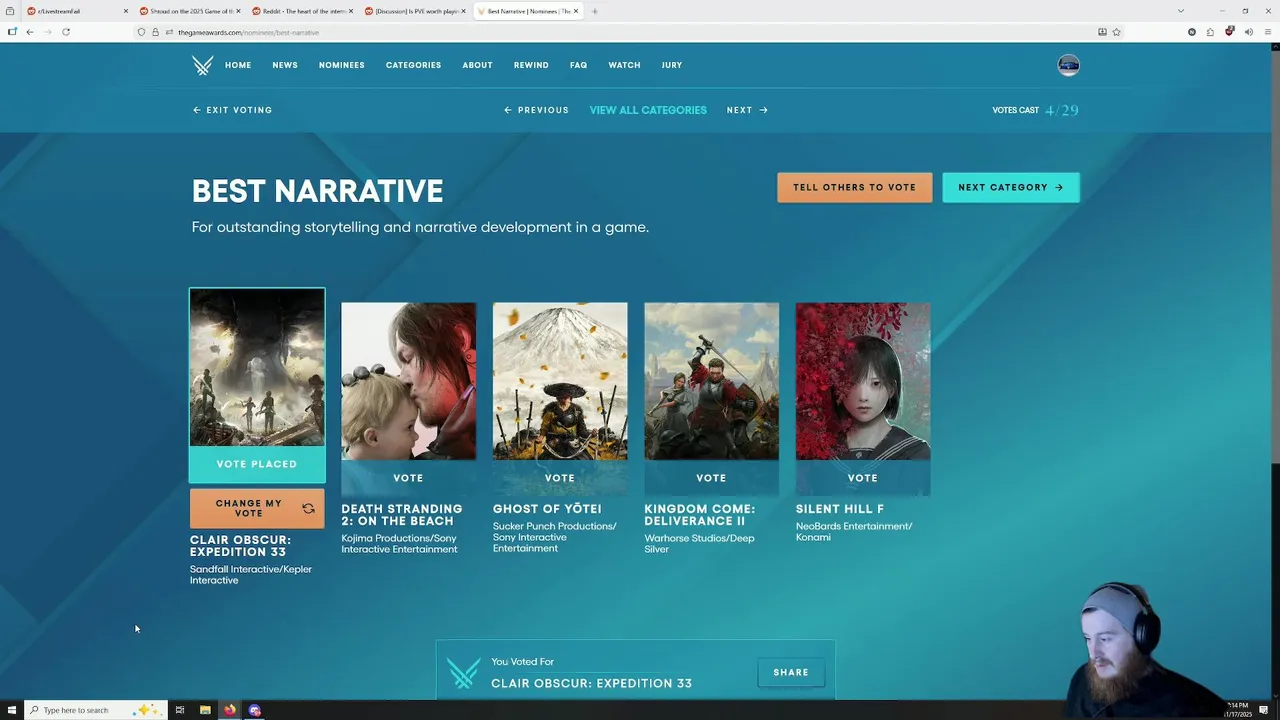Click the Death Stranding 2 cover image
The height and width of the screenshot is (720, 1280).
(408, 381)
